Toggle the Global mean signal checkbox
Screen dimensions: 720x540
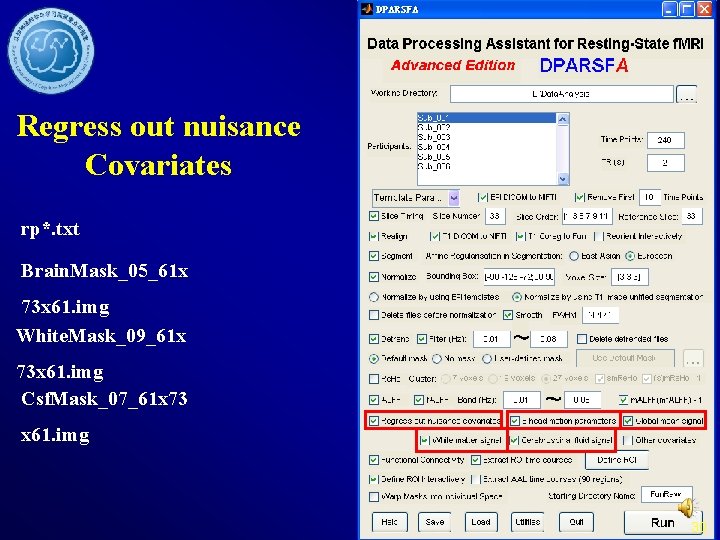coord(628,421)
